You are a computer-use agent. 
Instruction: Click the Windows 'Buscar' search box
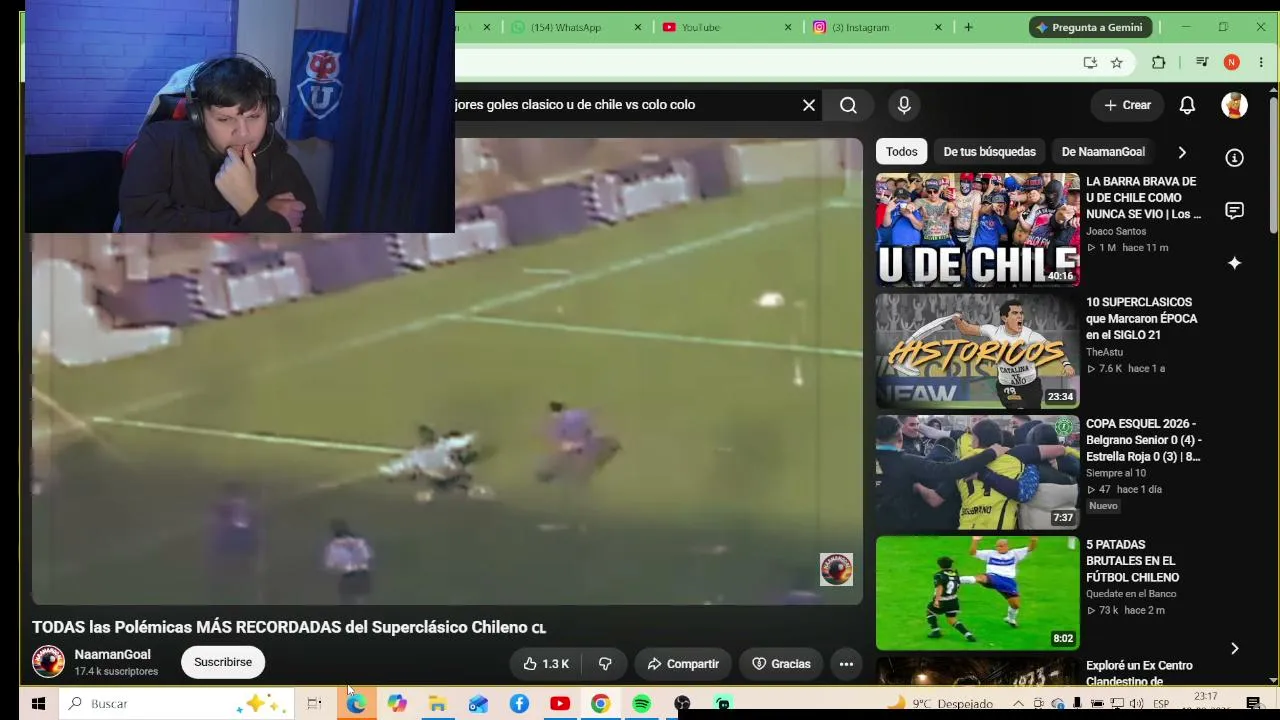pyautogui.click(x=176, y=704)
